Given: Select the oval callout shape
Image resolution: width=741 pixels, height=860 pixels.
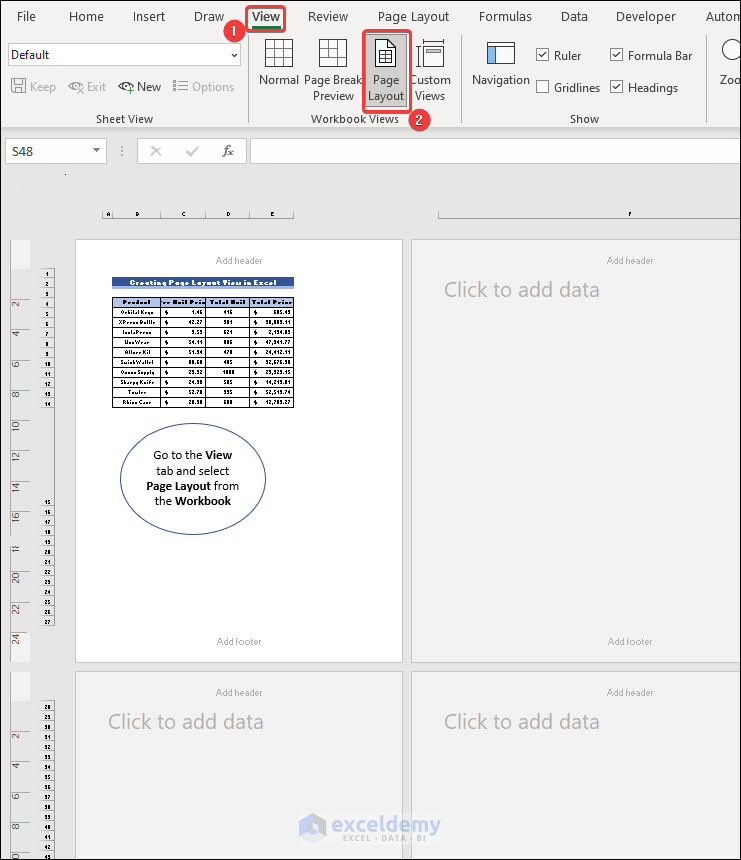Looking at the screenshot, I should pyautogui.click(x=193, y=479).
